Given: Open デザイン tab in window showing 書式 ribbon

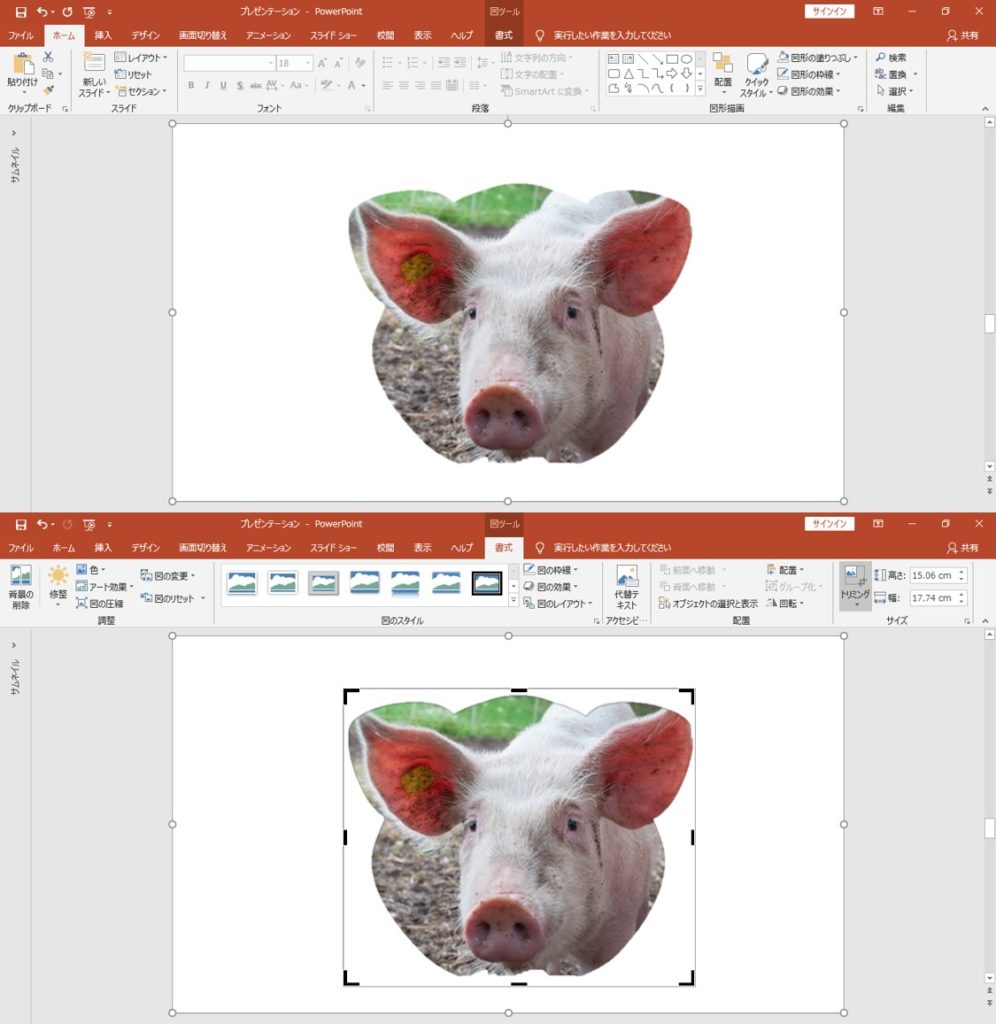Looking at the screenshot, I should 145,548.
